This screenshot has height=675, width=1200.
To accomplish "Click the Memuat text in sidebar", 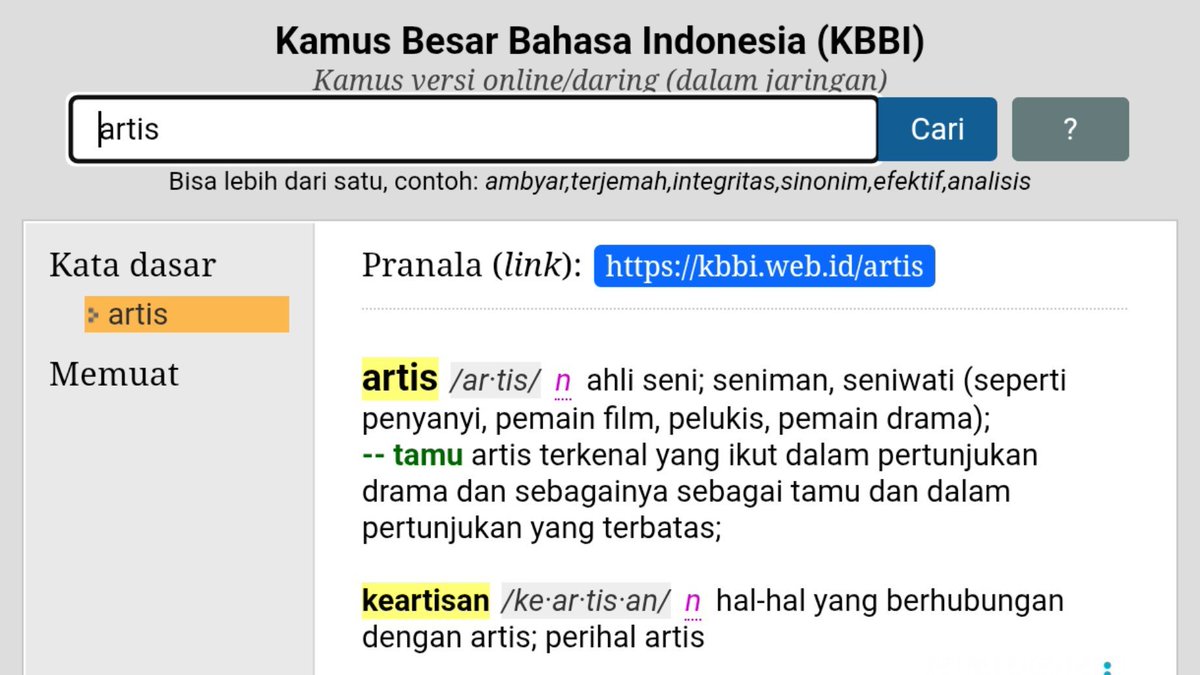I will 114,374.
